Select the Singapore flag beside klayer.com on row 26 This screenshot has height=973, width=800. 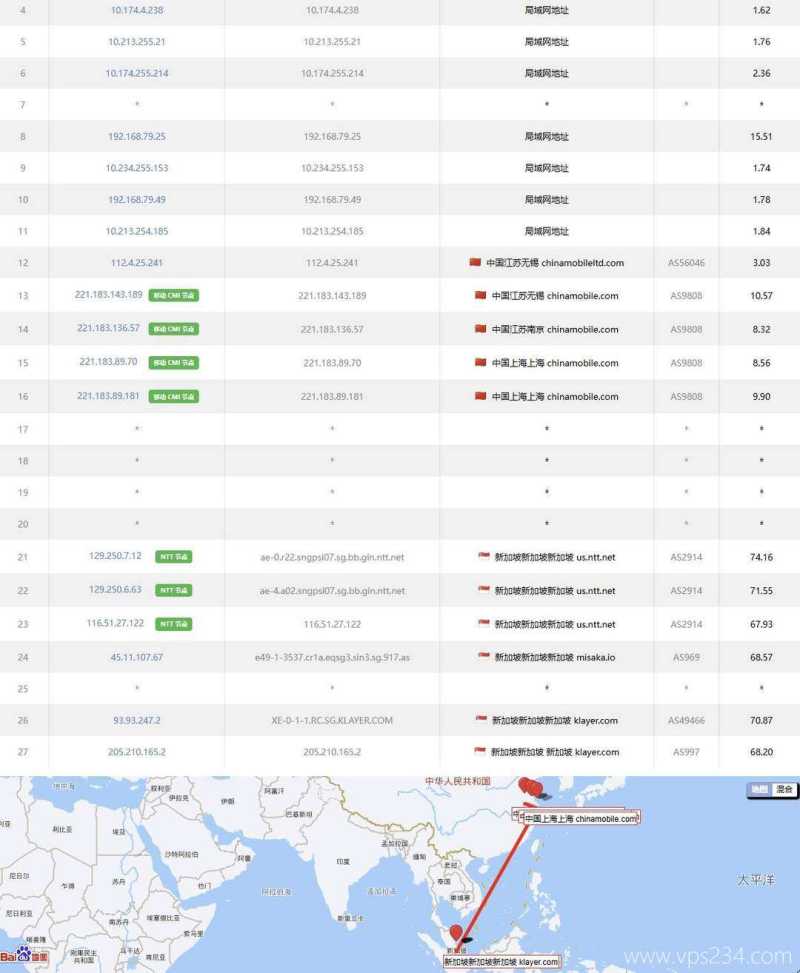click(482, 720)
